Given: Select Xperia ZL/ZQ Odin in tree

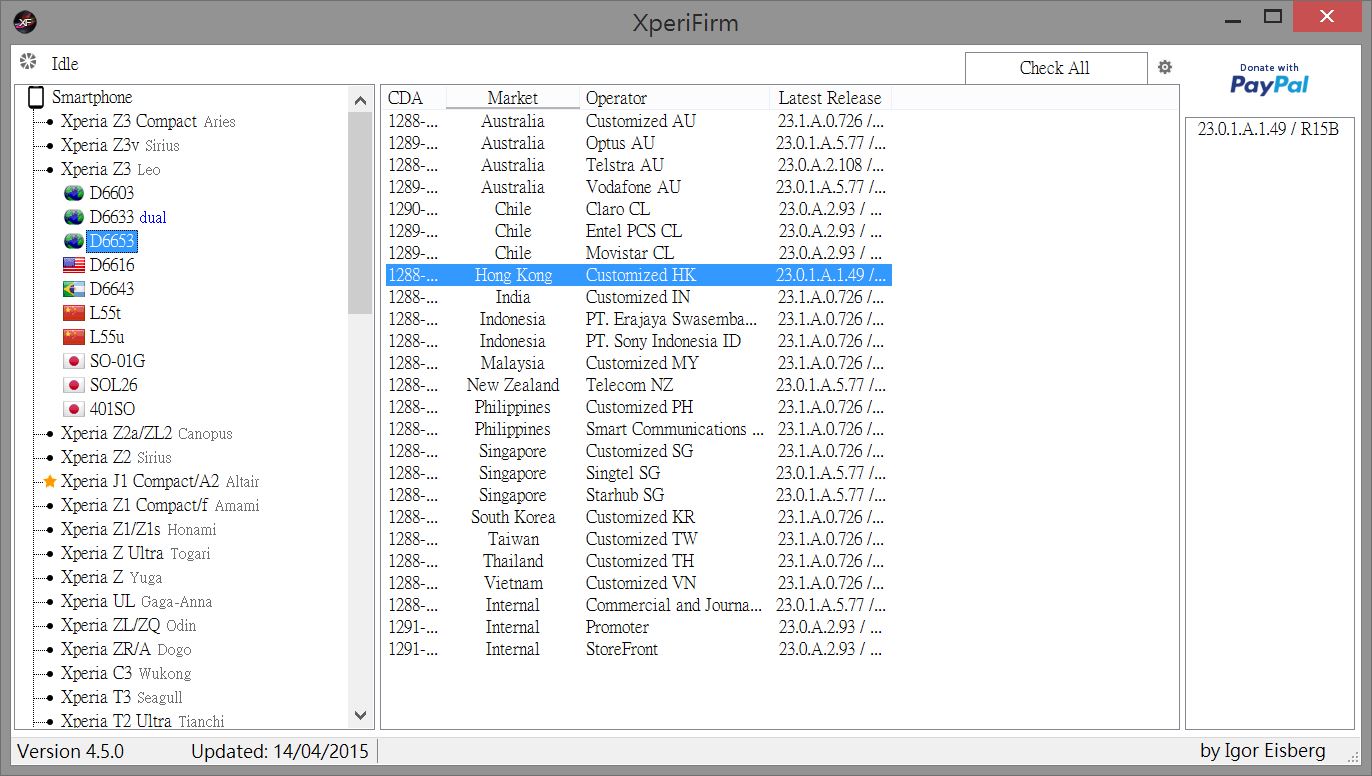Looking at the screenshot, I should (128, 625).
